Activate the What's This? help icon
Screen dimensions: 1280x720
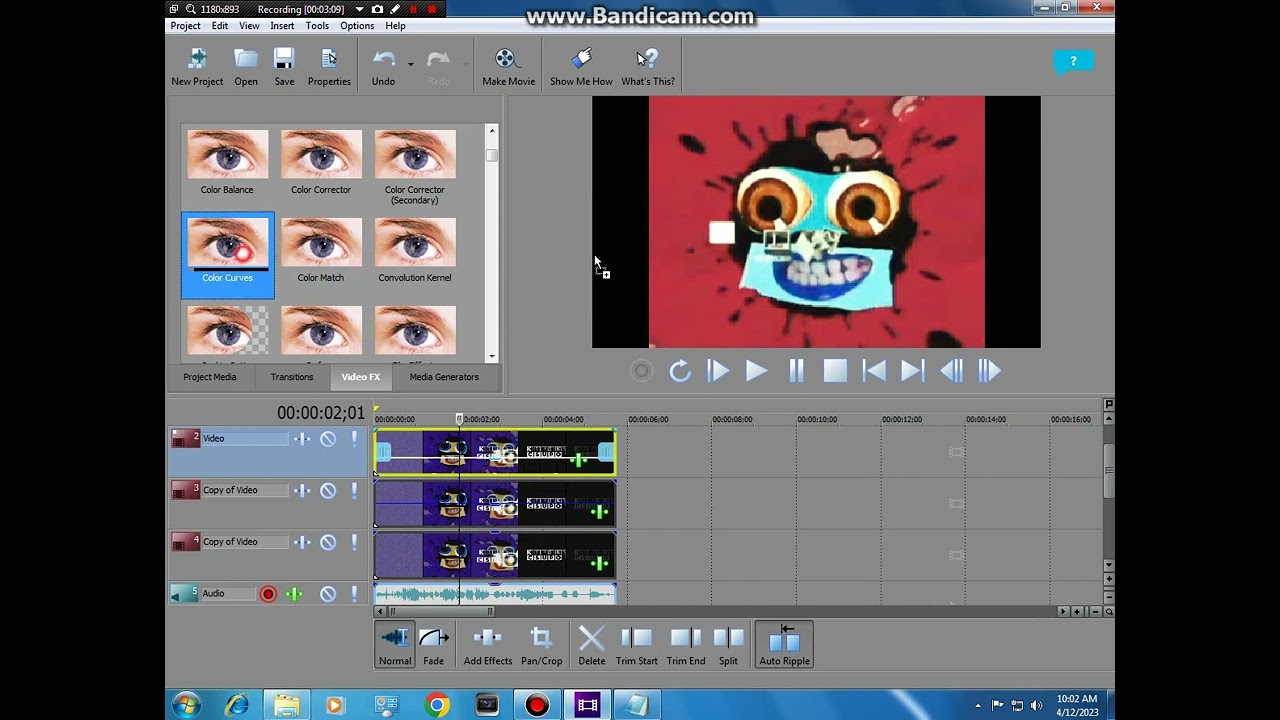[648, 67]
